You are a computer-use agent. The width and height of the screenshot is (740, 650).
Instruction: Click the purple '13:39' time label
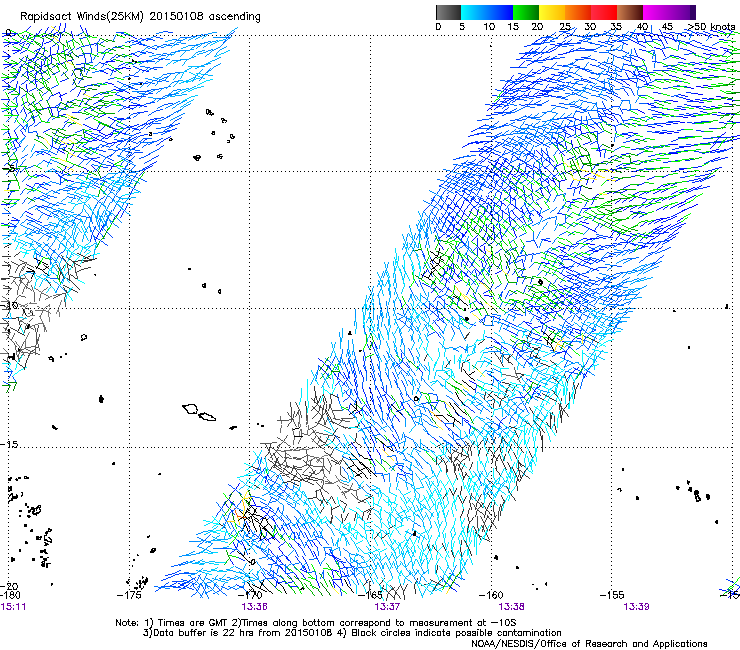(x=636, y=607)
